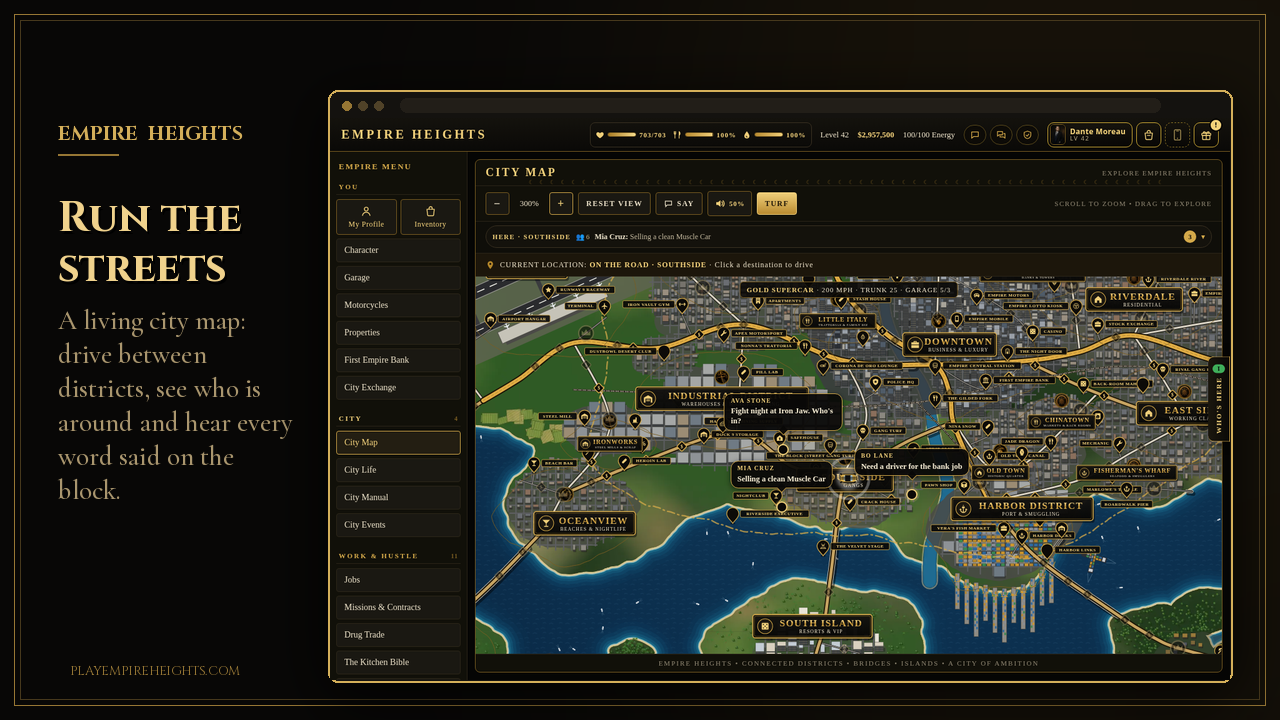Open the phone icon in the top bar
1280x720 pixels.
(x=1178, y=135)
